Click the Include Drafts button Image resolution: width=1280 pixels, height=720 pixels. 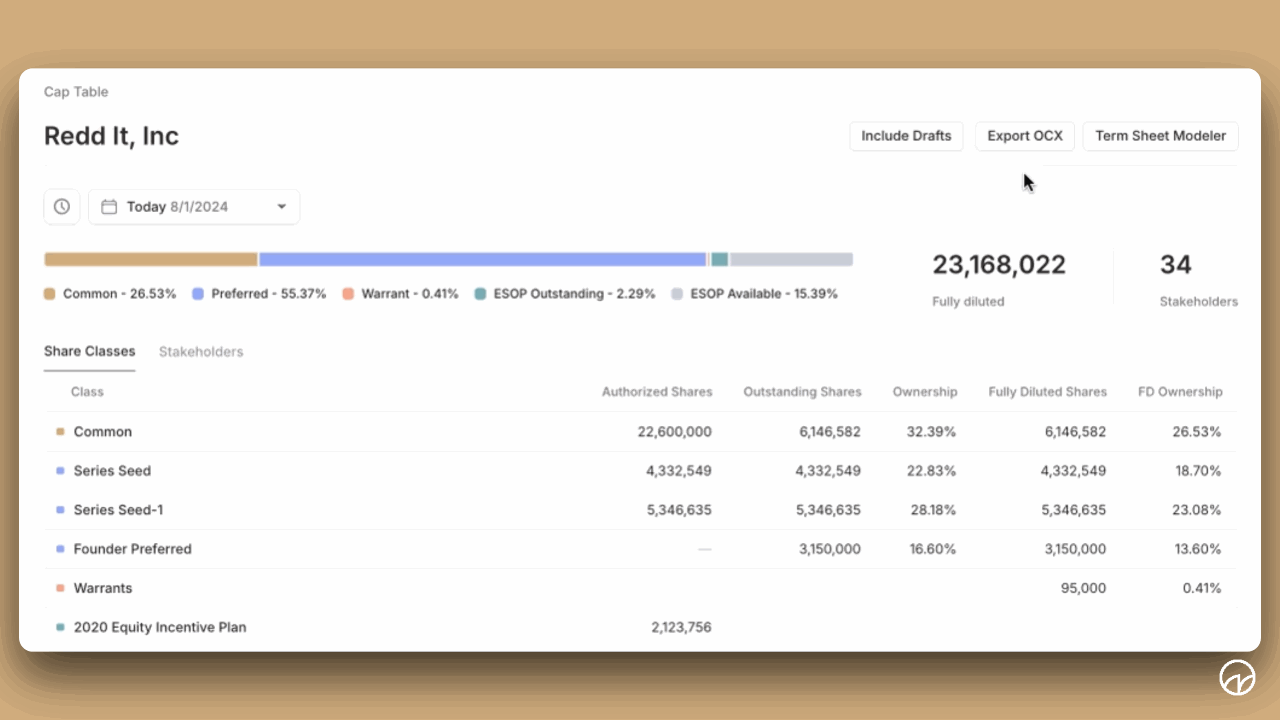pyautogui.click(x=906, y=136)
